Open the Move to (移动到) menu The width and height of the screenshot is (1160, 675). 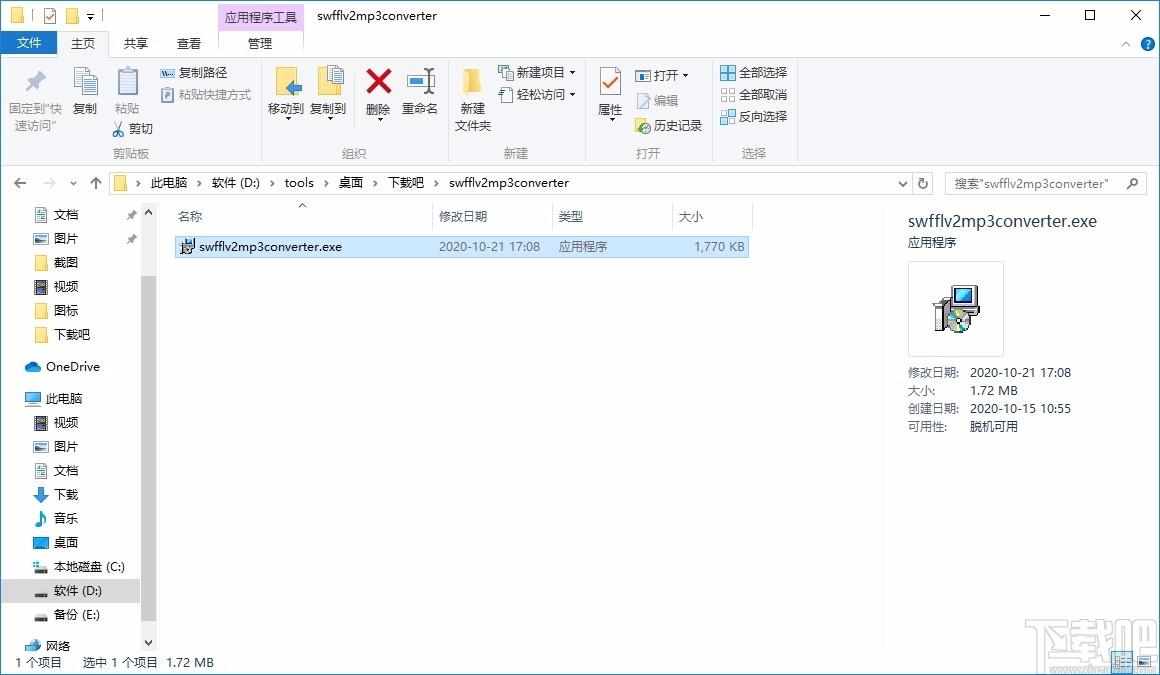(x=286, y=92)
